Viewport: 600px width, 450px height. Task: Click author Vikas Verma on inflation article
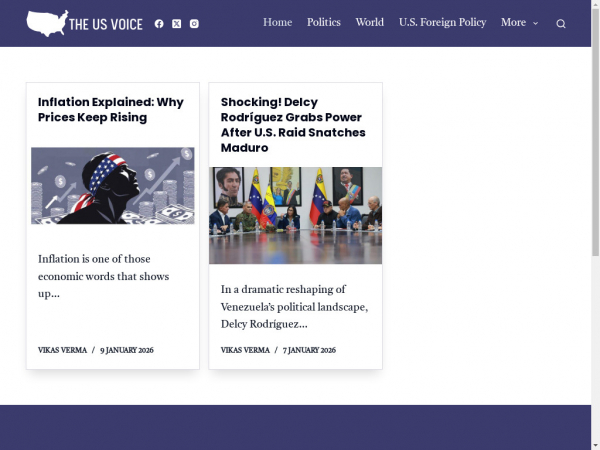pos(62,350)
